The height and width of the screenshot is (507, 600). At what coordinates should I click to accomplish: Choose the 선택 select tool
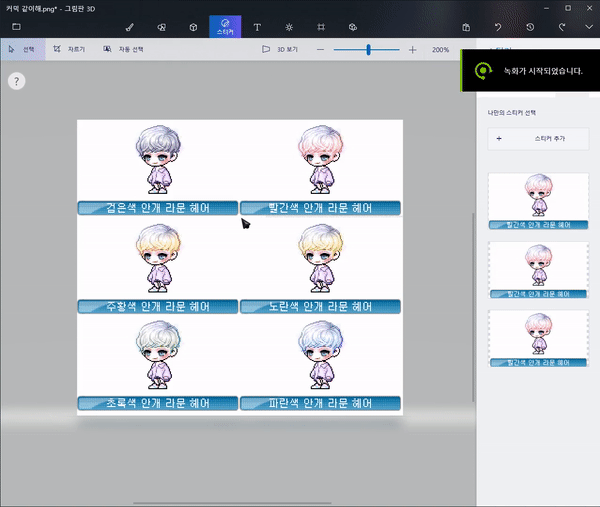pos(22,49)
